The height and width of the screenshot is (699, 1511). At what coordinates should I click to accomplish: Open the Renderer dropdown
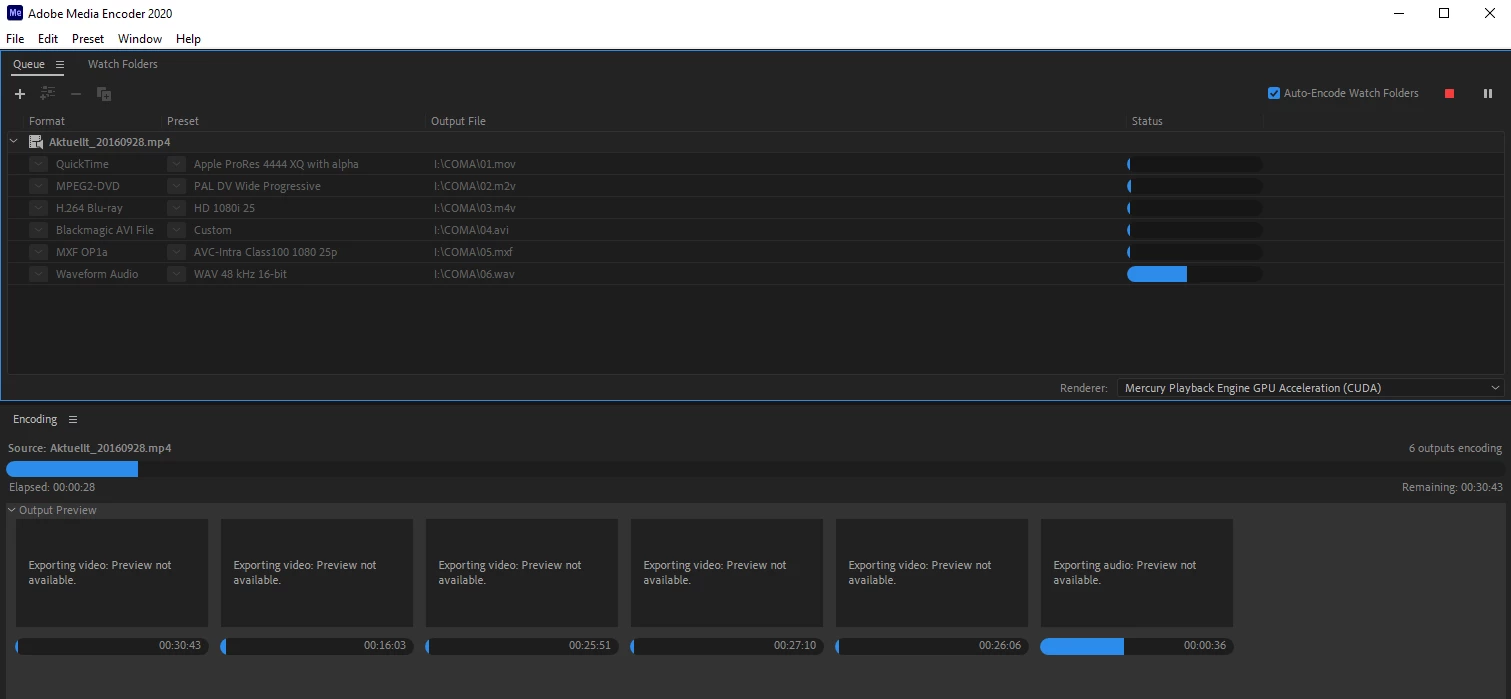pos(1310,388)
